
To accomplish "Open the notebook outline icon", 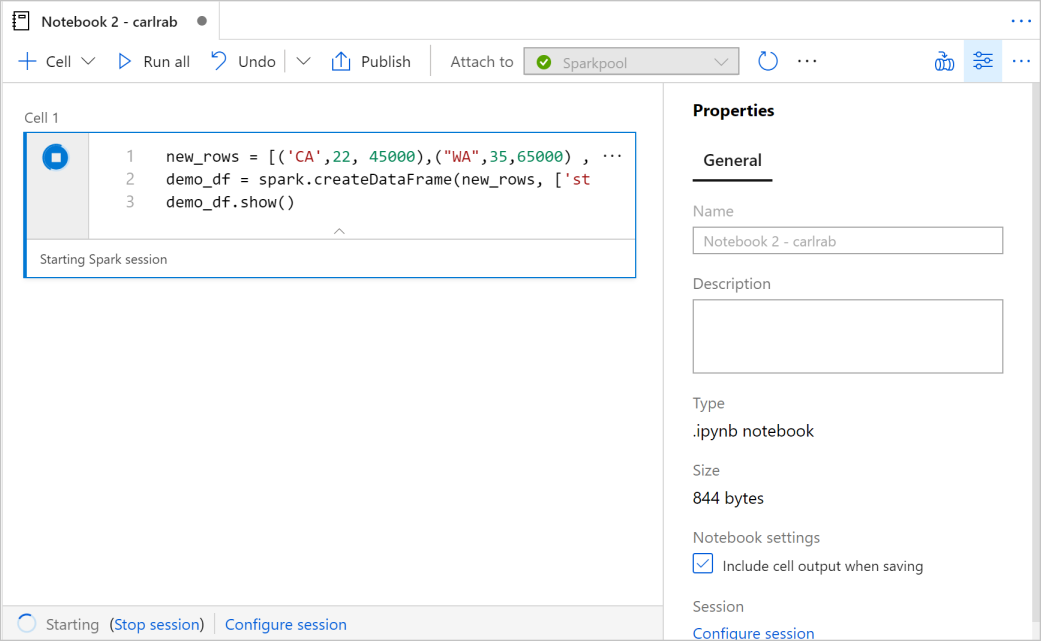I will tap(944, 61).
